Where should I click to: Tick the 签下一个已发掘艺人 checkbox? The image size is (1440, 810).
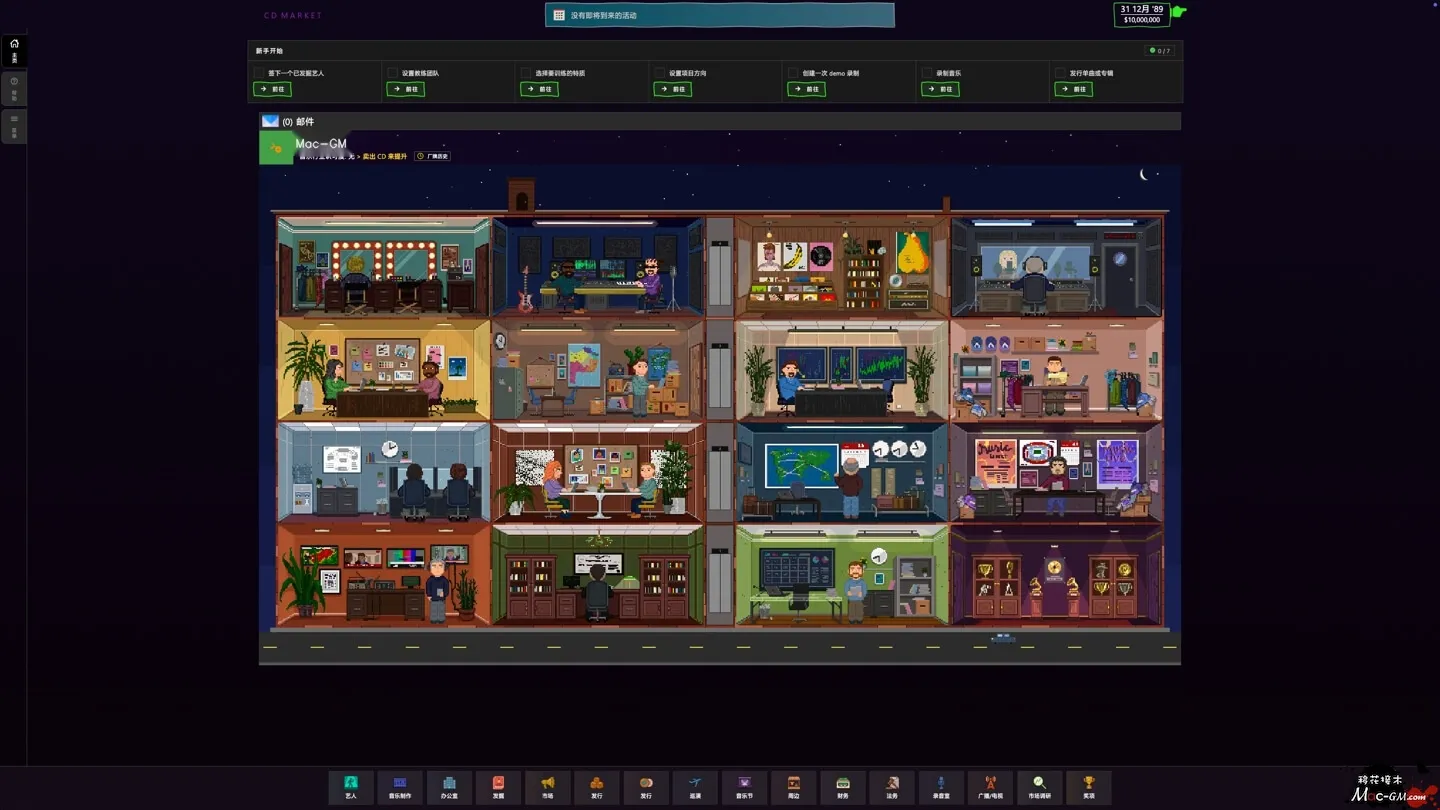point(259,73)
